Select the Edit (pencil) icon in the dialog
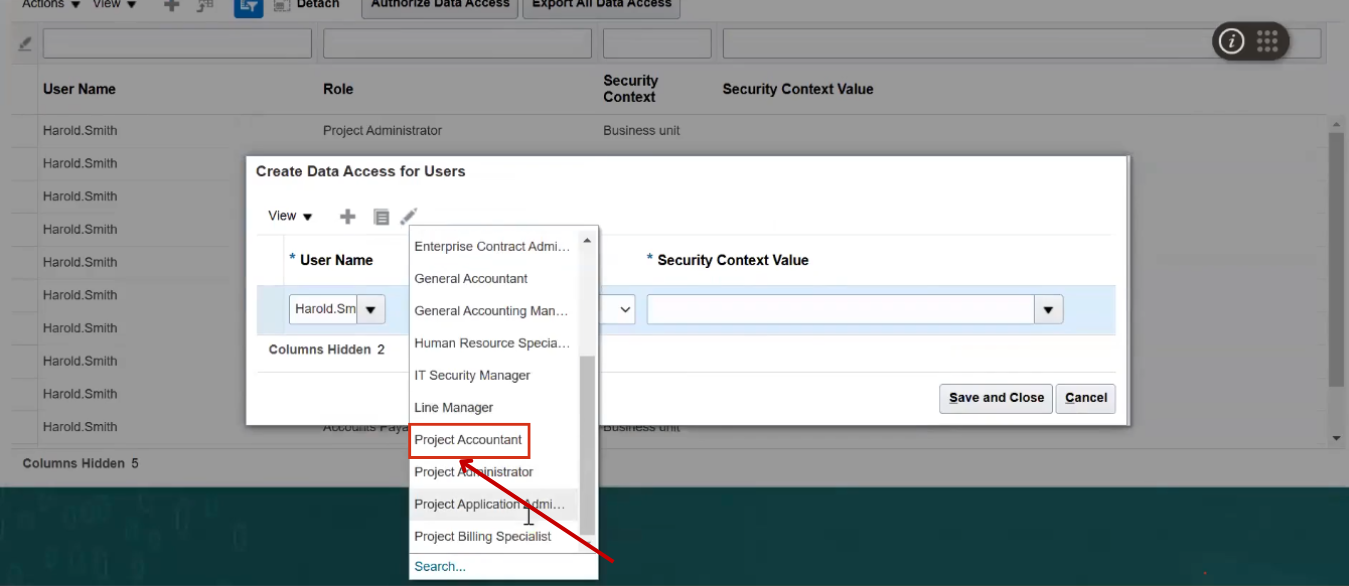This screenshot has width=1349, height=586. click(408, 215)
